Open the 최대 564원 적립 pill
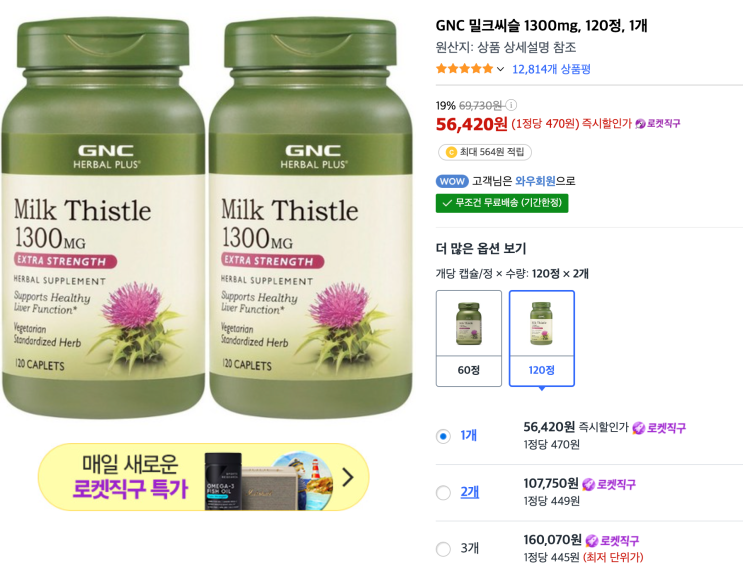The width and height of the screenshot is (743, 565). pyautogui.click(x=485, y=152)
